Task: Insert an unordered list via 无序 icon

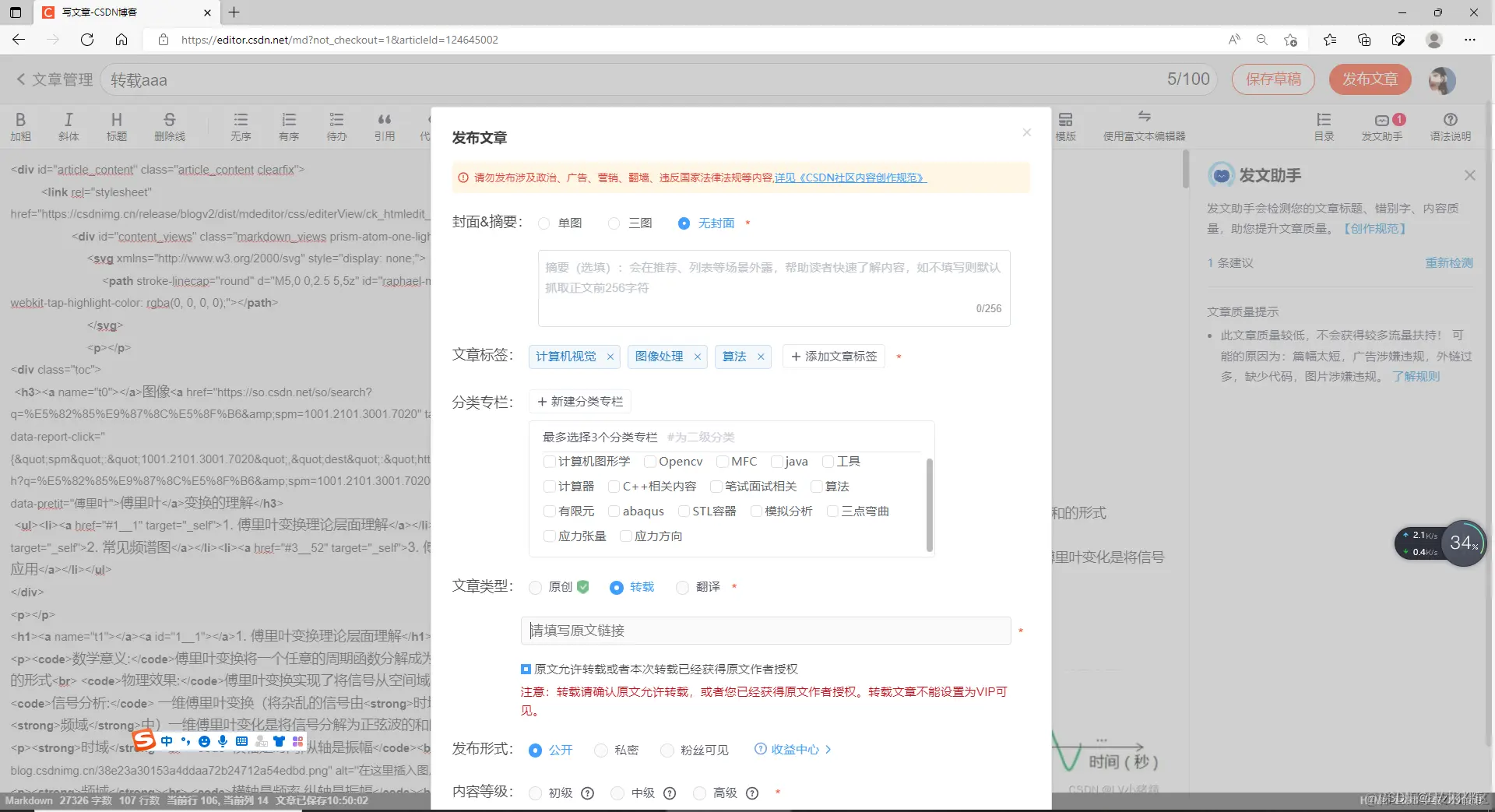Action: (x=241, y=125)
